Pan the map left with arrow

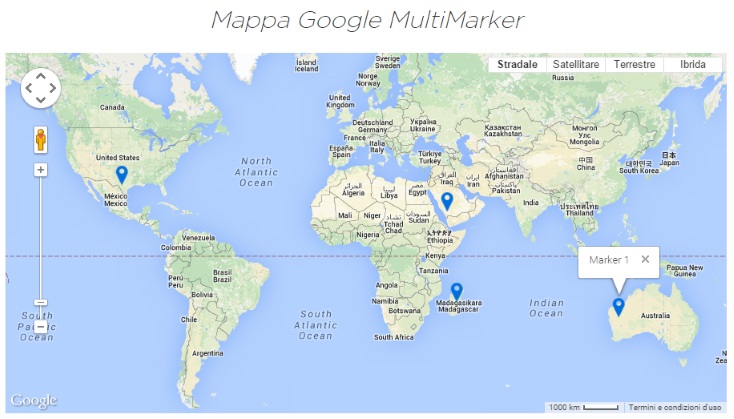point(29,88)
